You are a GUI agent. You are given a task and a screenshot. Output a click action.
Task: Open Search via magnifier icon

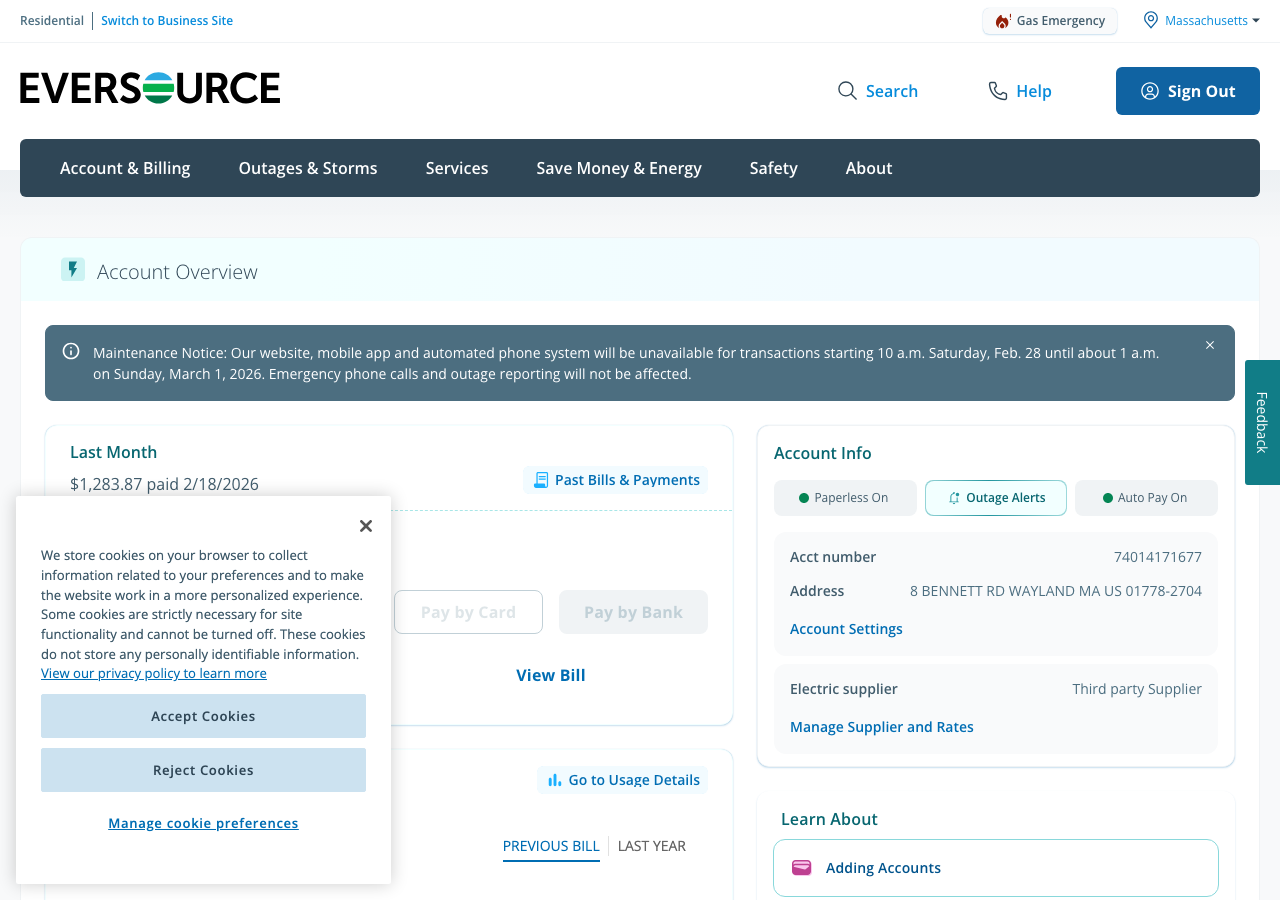point(847,91)
